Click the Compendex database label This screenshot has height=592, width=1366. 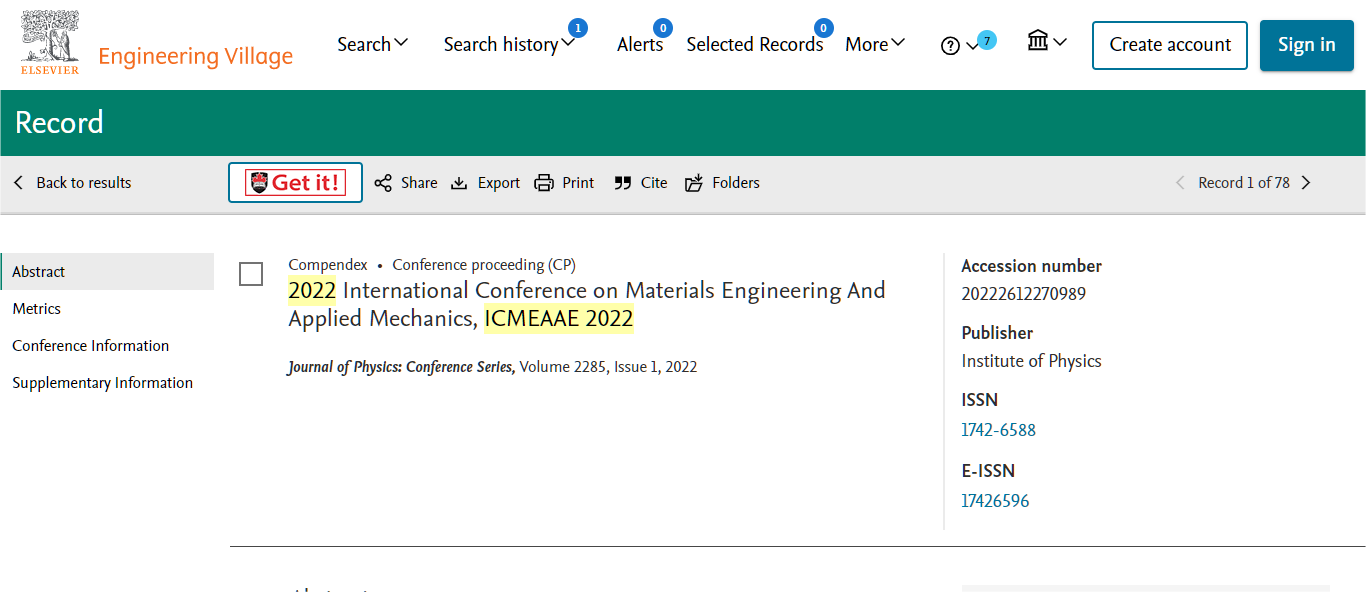328,265
